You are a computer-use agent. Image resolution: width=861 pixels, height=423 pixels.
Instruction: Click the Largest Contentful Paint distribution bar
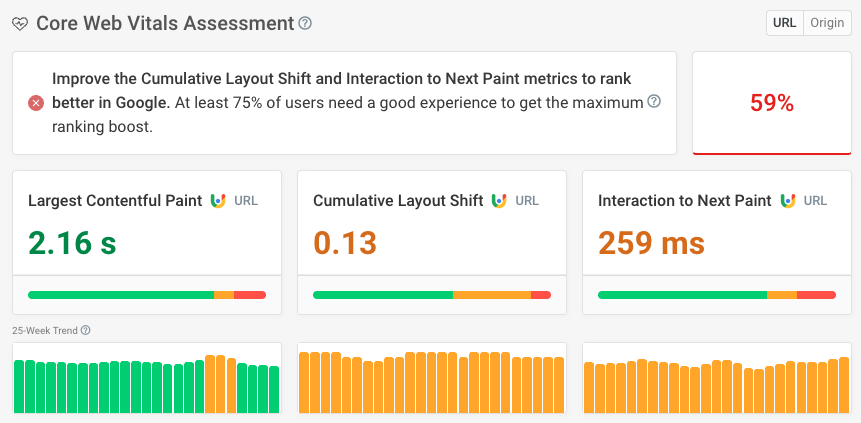[147, 295]
